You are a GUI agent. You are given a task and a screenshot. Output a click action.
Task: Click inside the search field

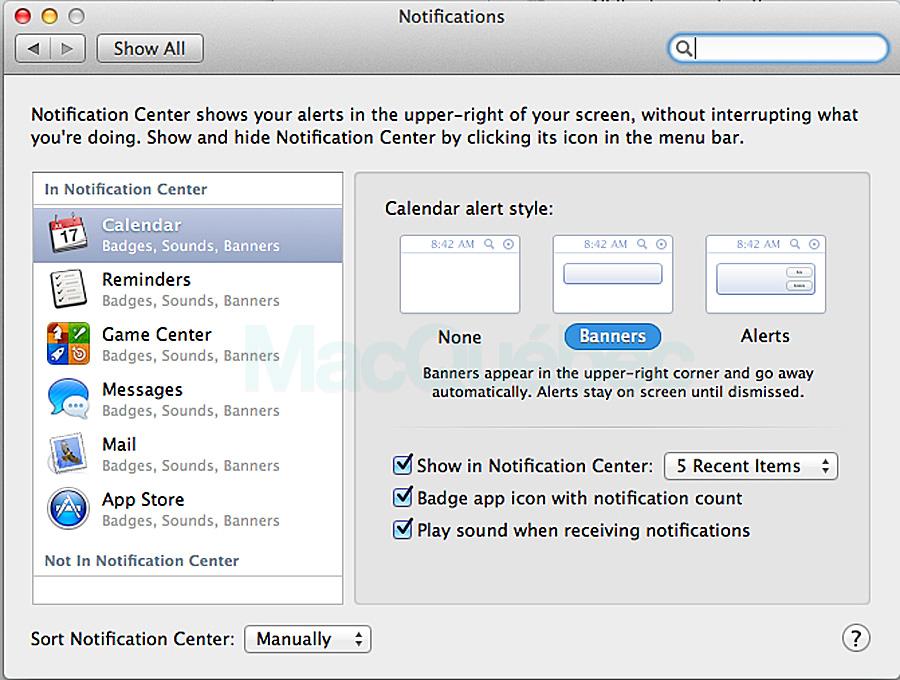[x=780, y=47]
